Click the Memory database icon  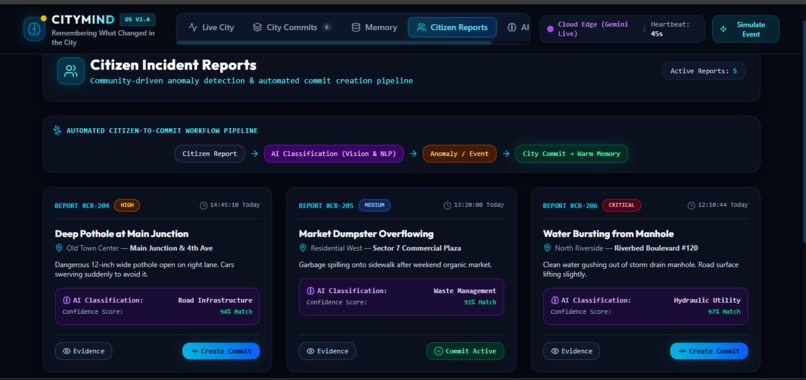tap(356, 27)
